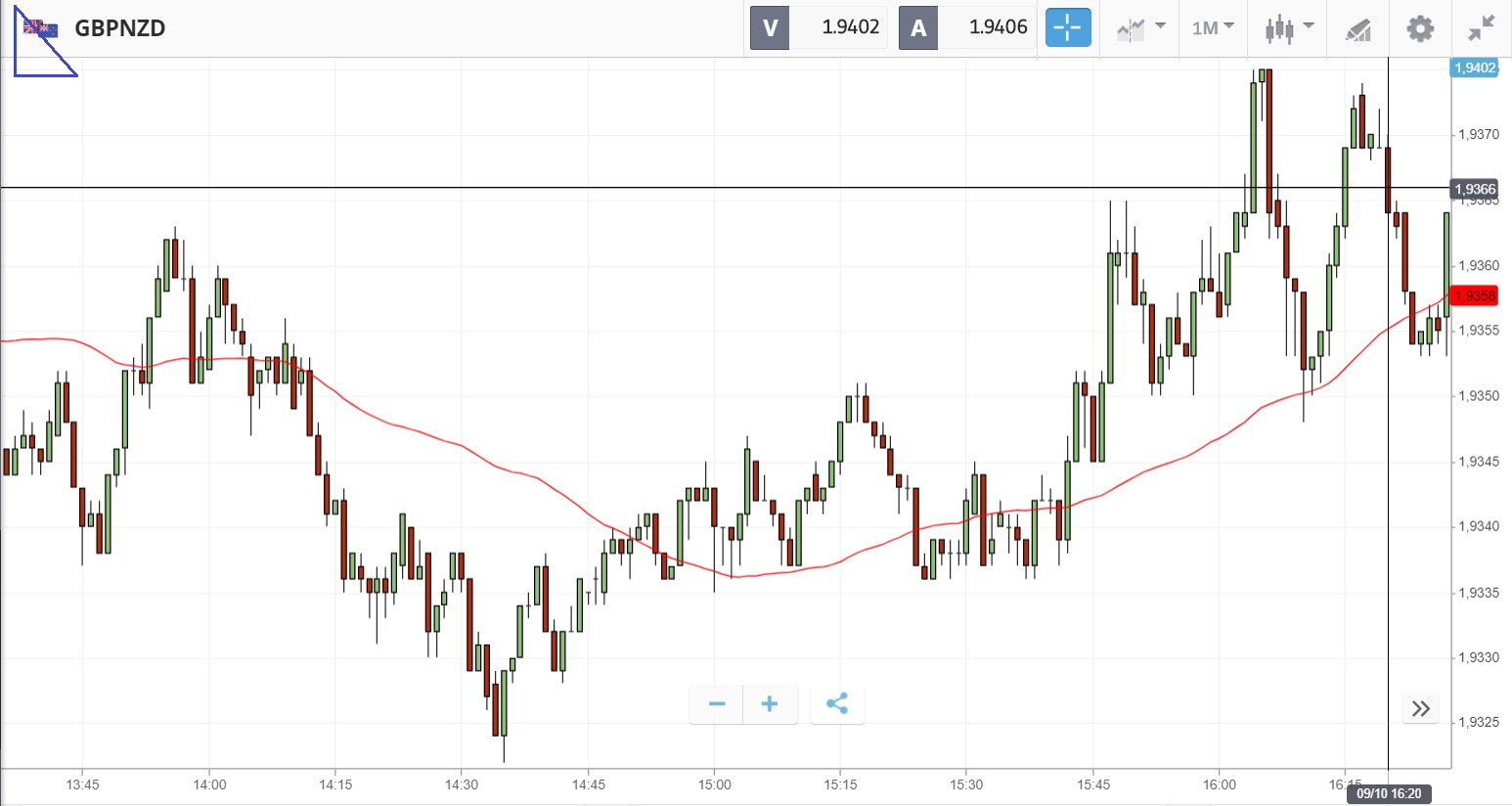This screenshot has height=806, width=1512.
Task: Jump to latest candles with double-arrow
Action: pos(1421,708)
